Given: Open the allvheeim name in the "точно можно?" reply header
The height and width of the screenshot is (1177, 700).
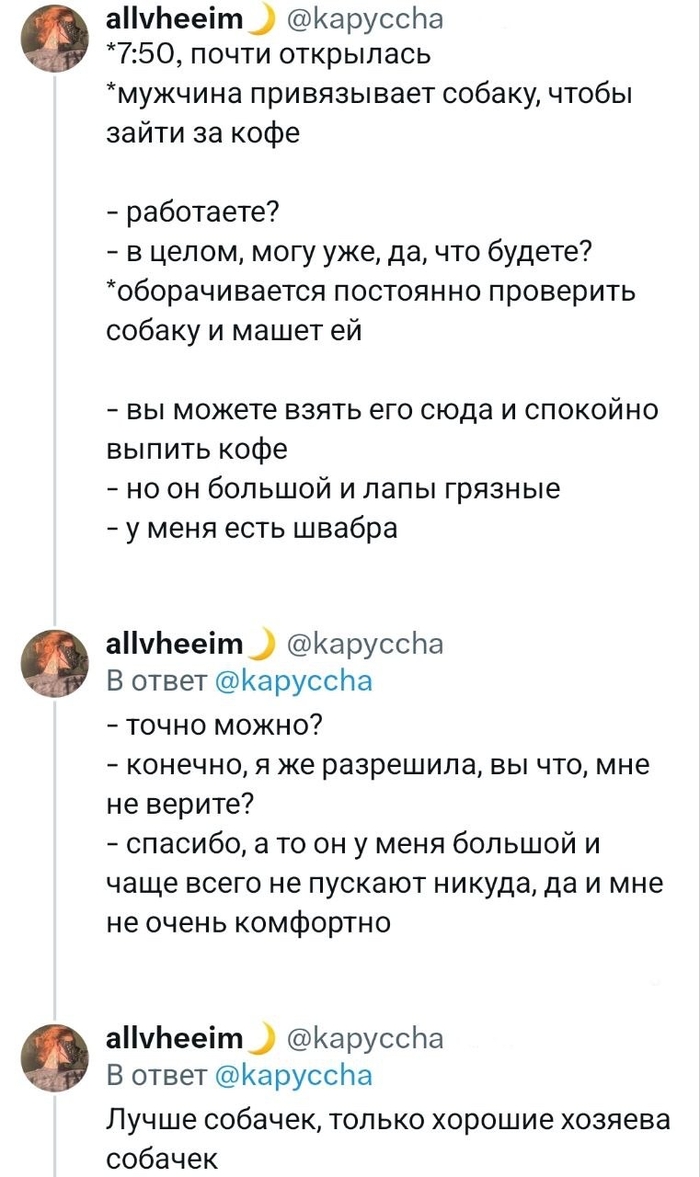Looking at the screenshot, I should tap(175, 641).
